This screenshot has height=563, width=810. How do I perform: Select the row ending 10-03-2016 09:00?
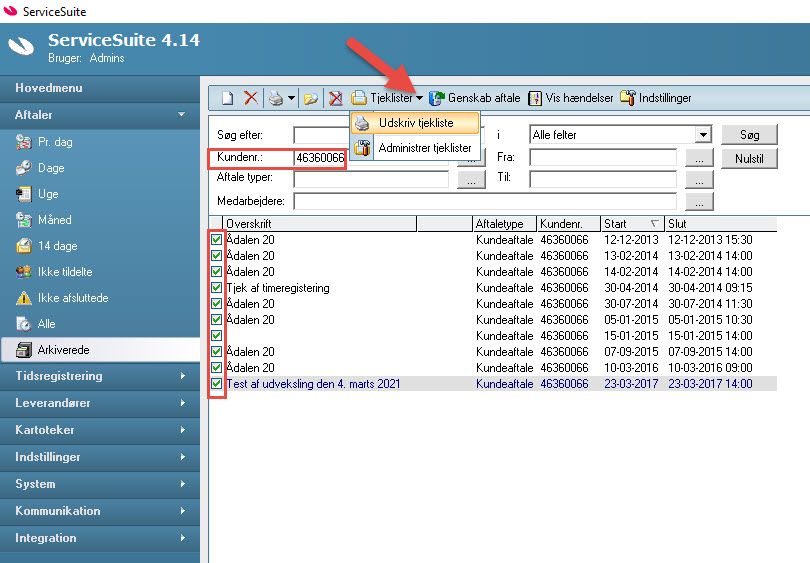[493, 368]
